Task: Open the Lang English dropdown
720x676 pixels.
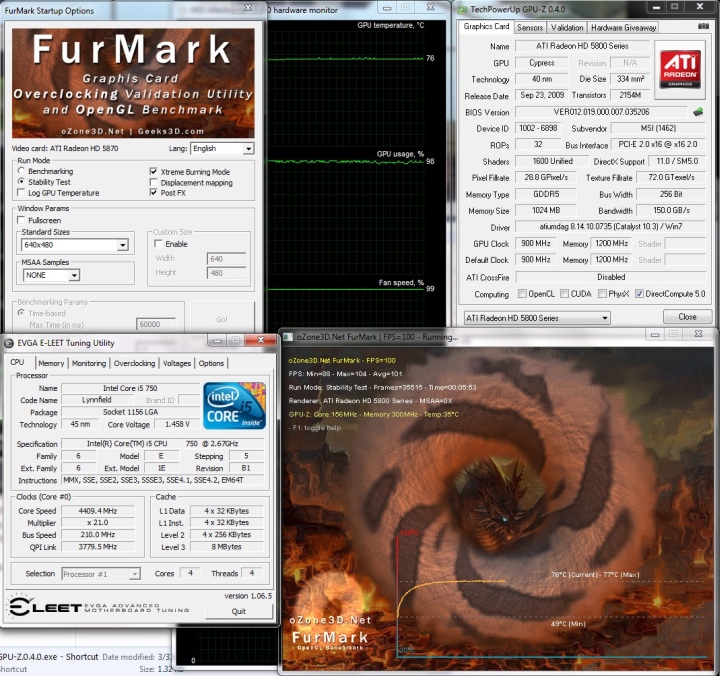Action: tap(222, 148)
